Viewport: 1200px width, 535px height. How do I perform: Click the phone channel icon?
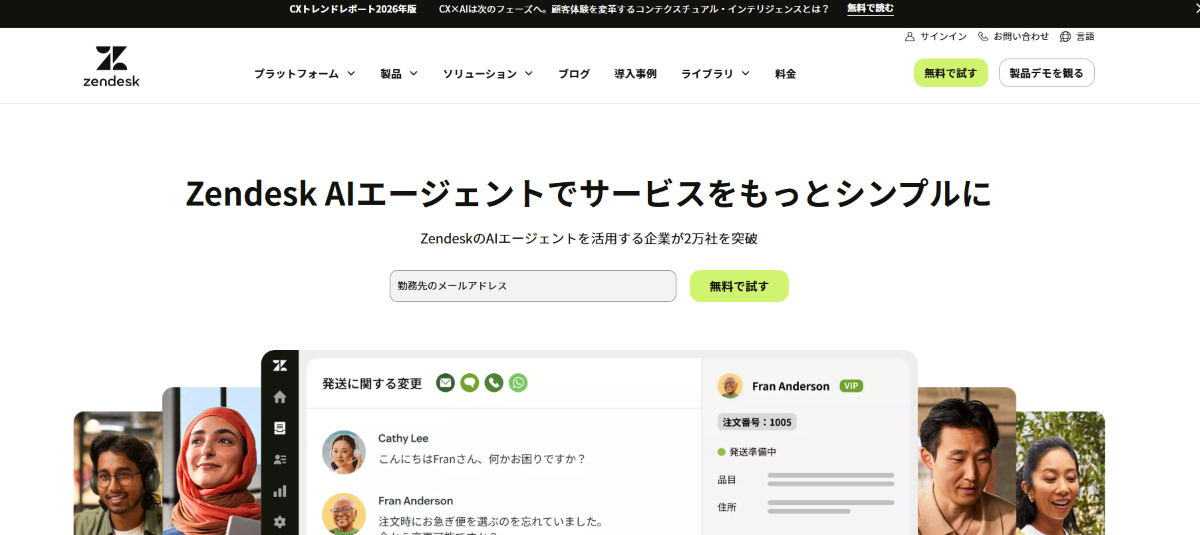(493, 383)
